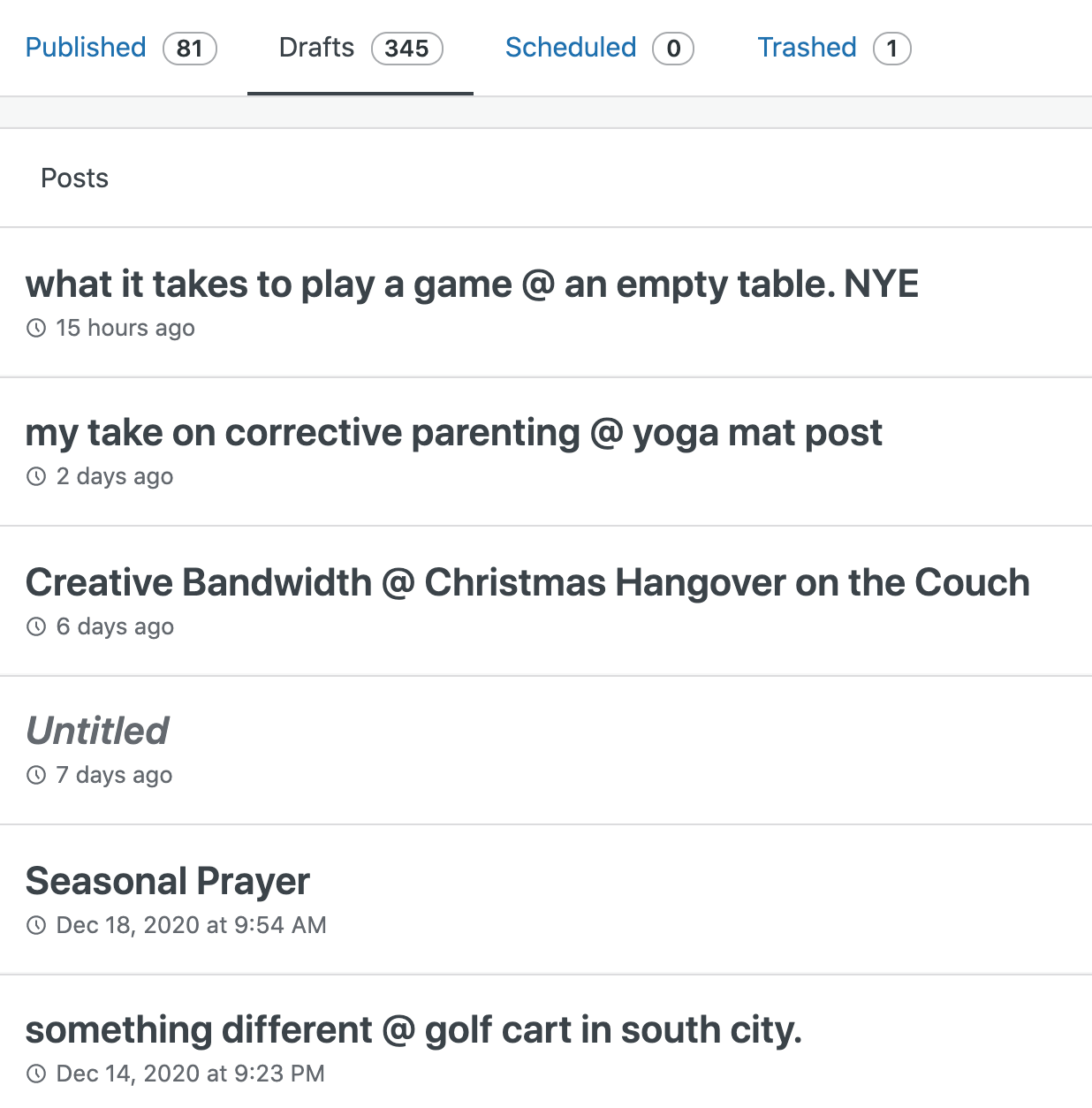The image size is (1092, 1108).
Task: Open draft "what it takes to play a game"
Action: coord(472,285)
